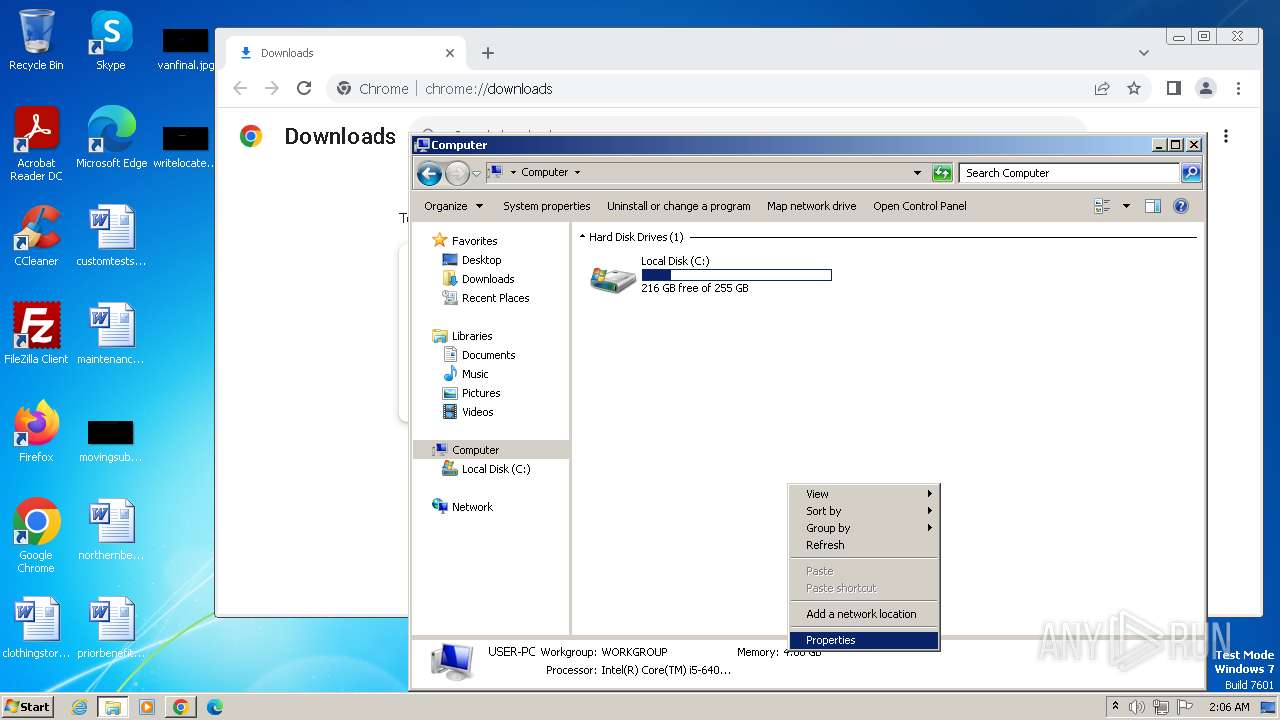Screen dimensions: 1280x720
Task: Click the volume speaker tray icon
Action: 1137,707
